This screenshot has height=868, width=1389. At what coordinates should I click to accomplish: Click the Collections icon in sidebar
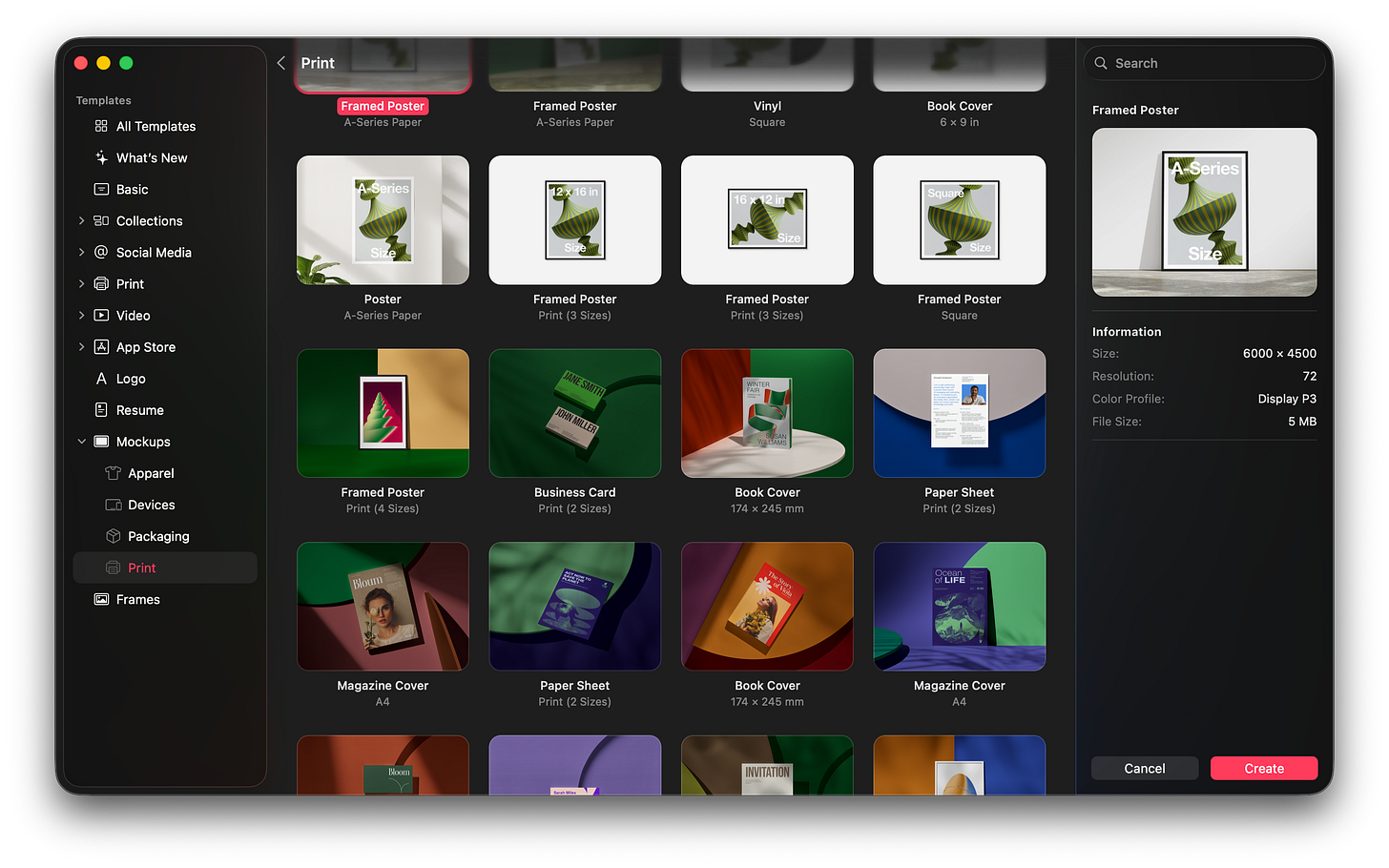tap(101, 220)
